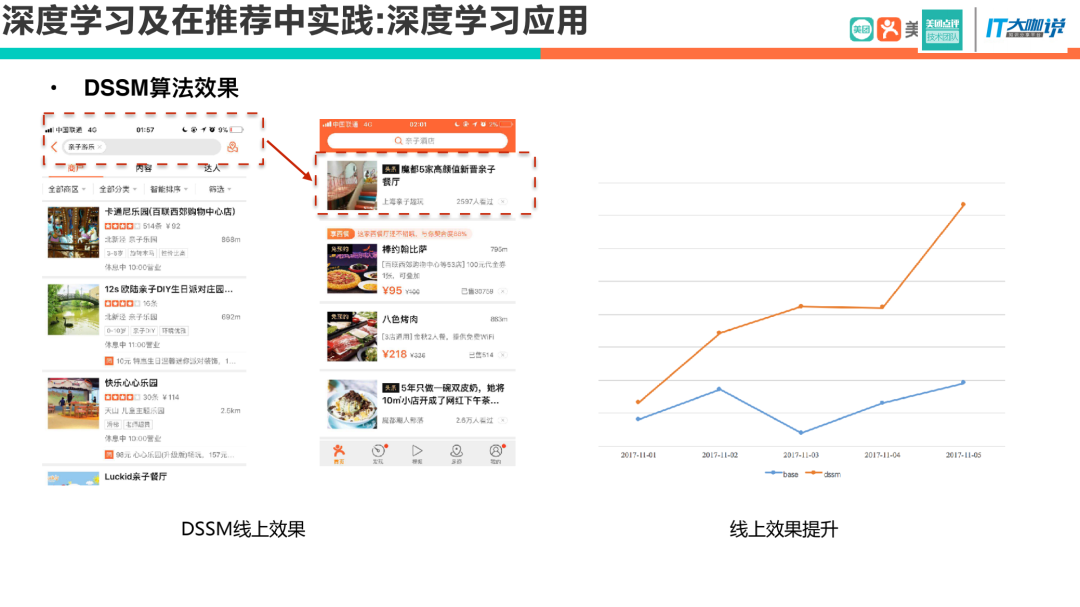Open the 筛选 filter dropdown
The width and height of the screenshot is (1080, 607).
click(x=220, y=189)
